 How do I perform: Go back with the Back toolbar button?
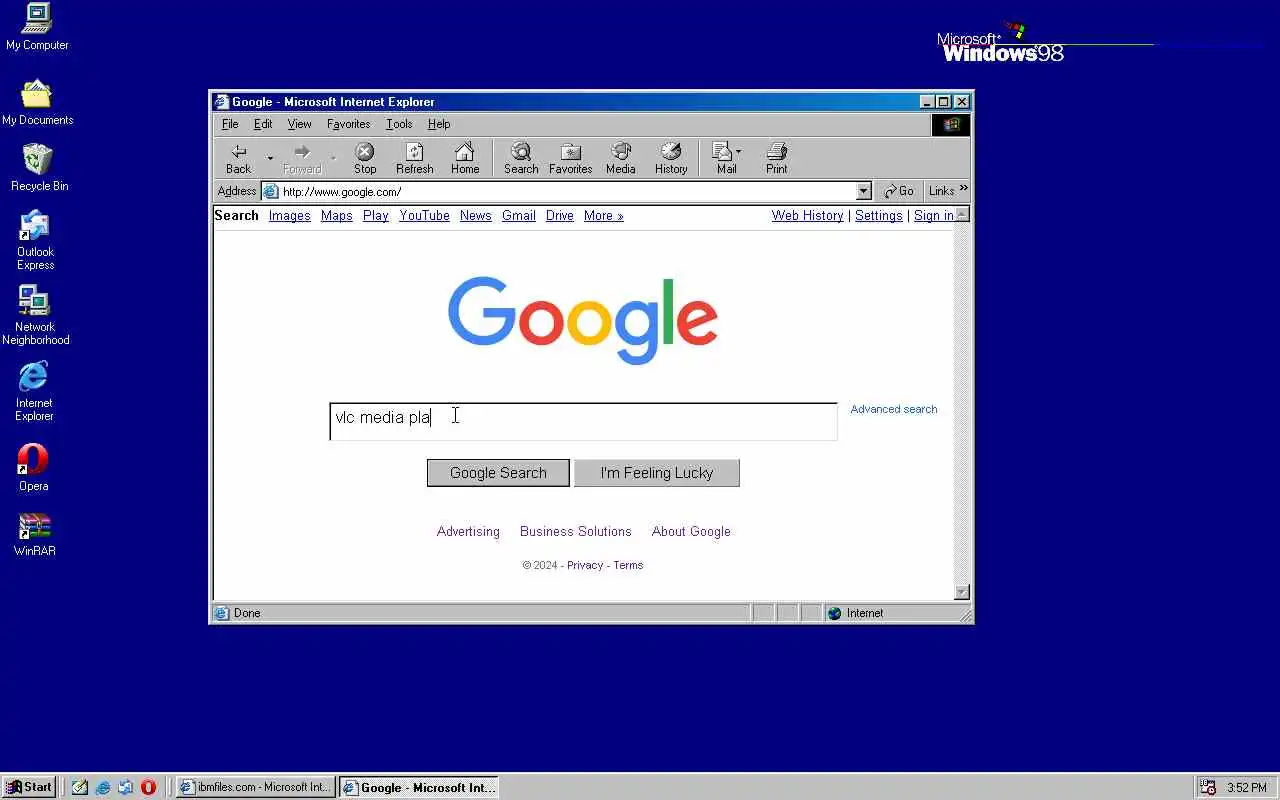pyautogui.click(x=239, y=158)
